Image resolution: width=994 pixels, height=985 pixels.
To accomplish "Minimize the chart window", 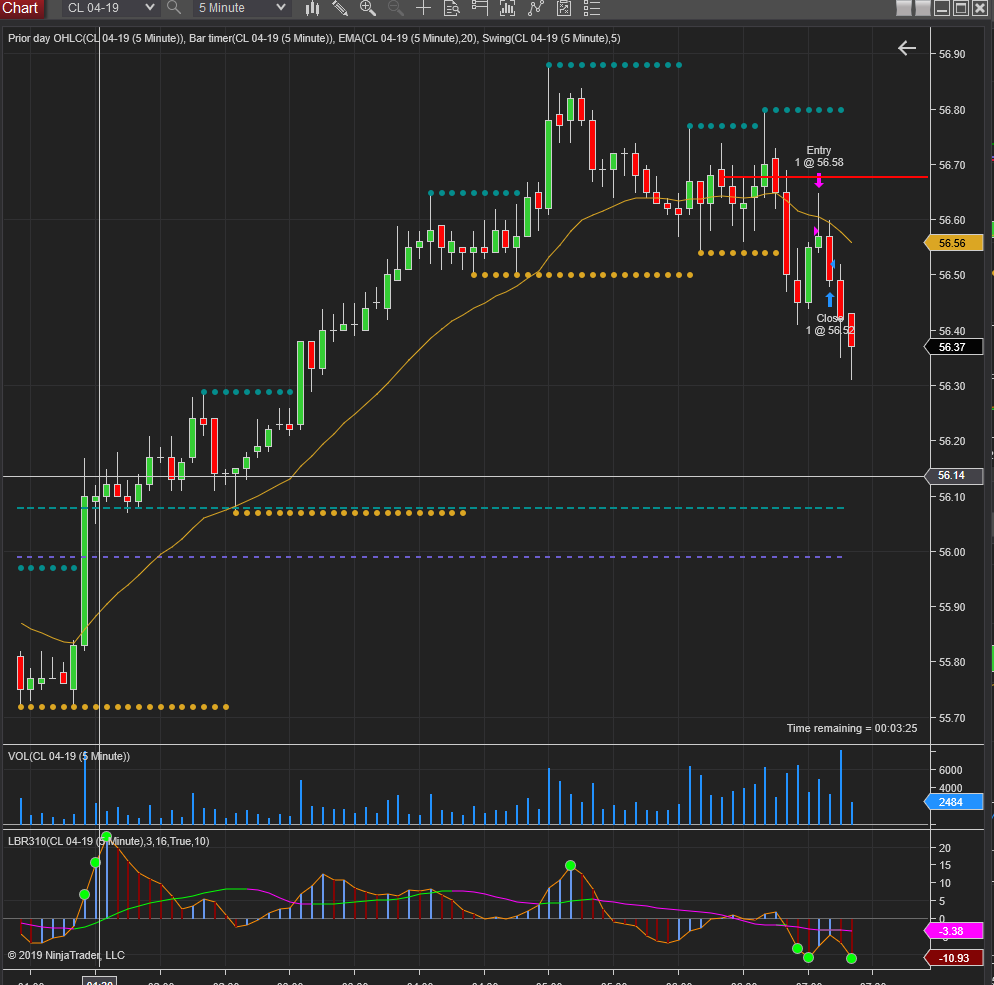I will 942,8.
